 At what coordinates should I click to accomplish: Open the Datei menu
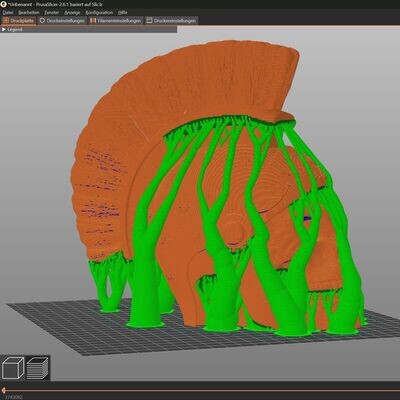8,12
